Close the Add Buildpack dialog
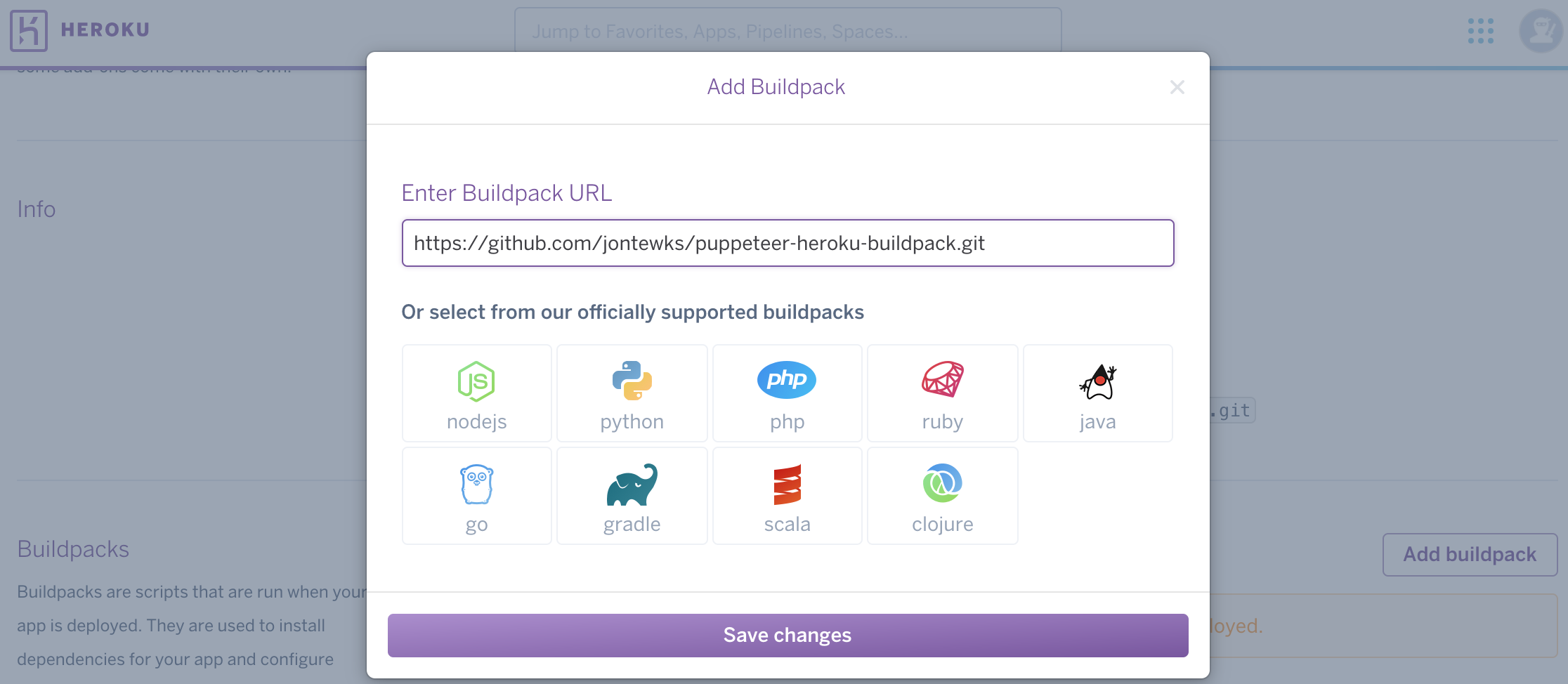 (1177, 87)
